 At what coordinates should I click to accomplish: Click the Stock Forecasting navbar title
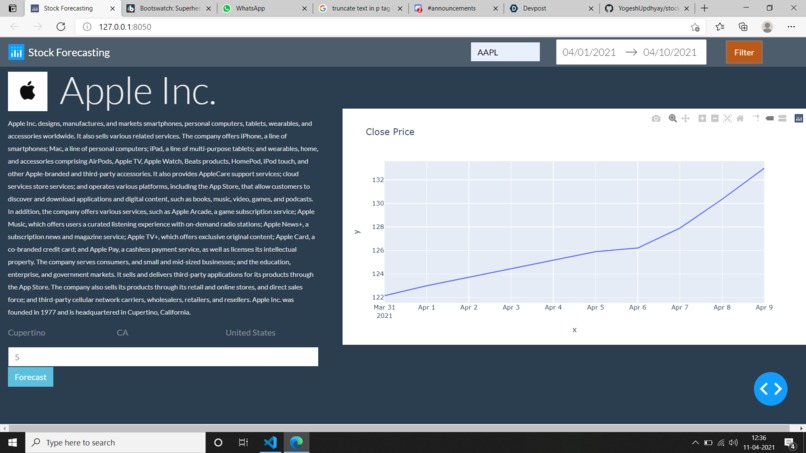click(x=69, y=52)
